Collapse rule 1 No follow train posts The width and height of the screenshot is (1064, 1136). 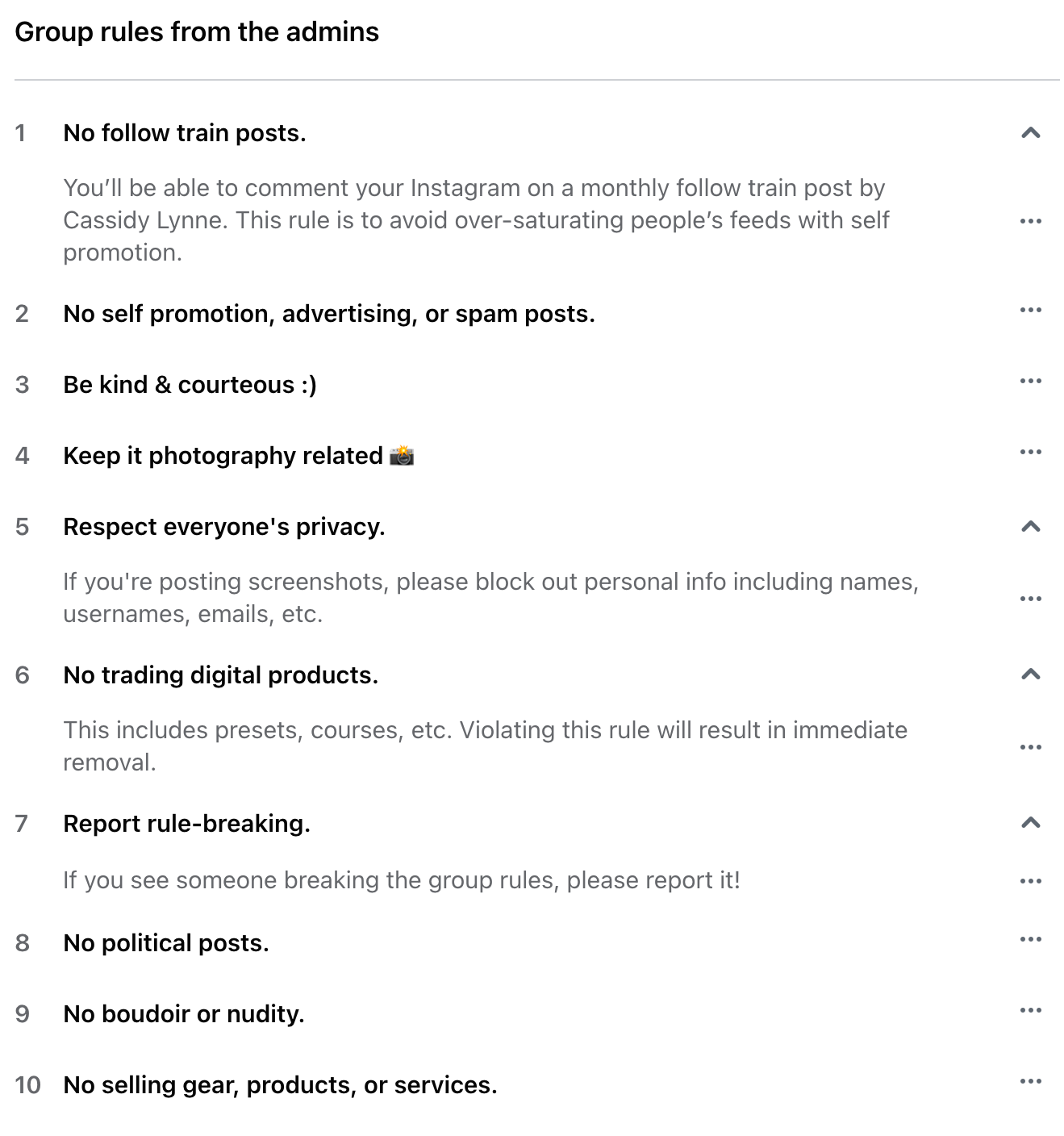point(1030,133)
